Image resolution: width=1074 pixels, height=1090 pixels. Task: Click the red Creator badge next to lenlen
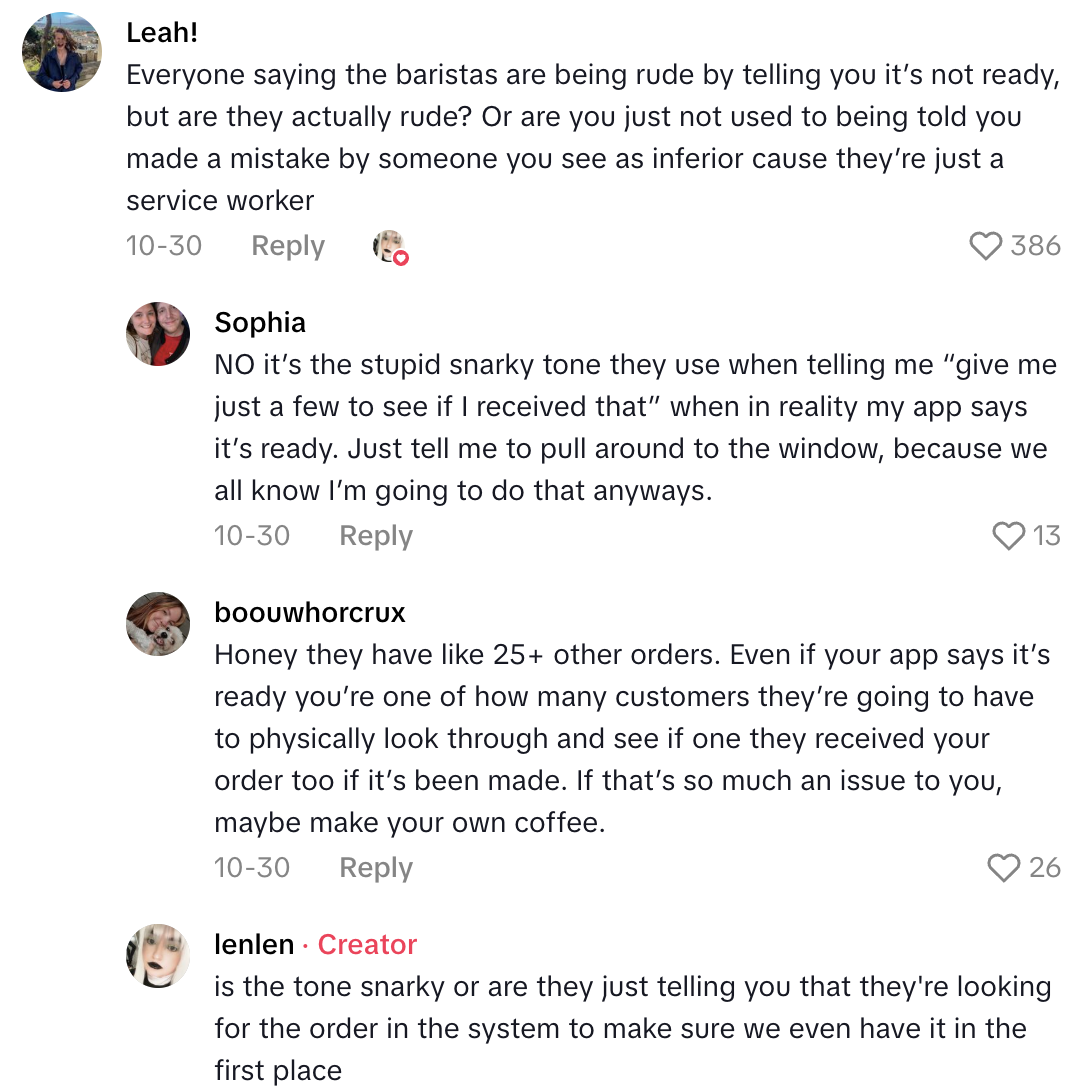tap(366, 944)
